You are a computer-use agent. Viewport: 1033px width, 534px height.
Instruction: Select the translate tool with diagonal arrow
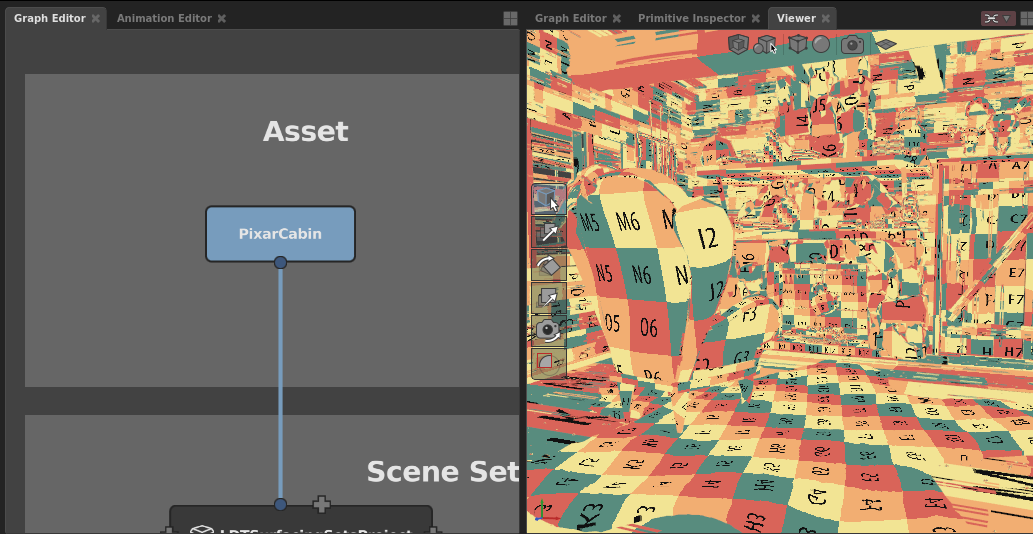point(548,232)
